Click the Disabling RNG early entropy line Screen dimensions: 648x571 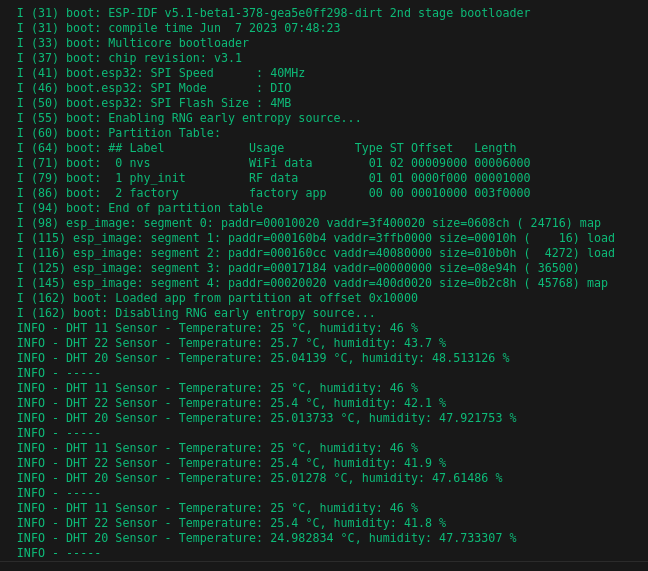click(x=196, y=313)
